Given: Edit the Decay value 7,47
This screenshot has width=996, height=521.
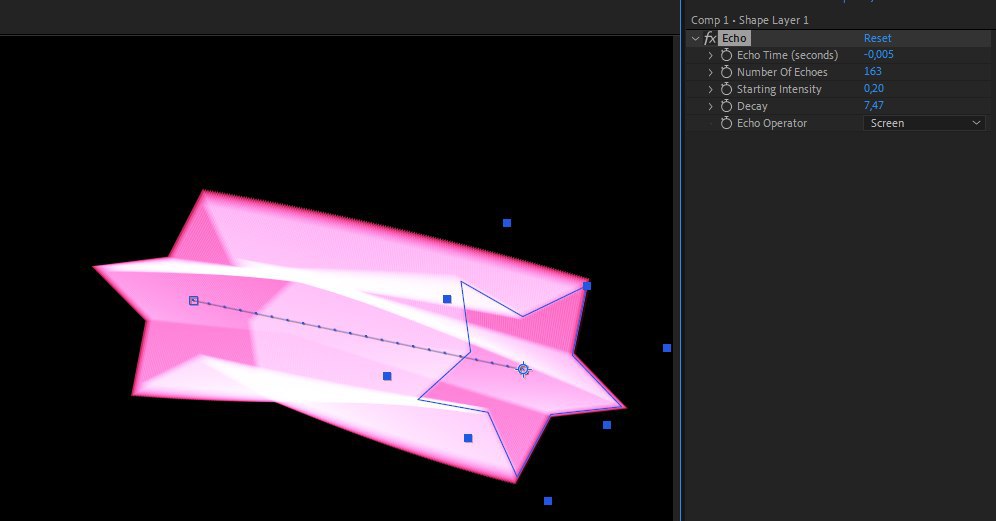Looking at the screenshot, I should click(x=874, y=105).
